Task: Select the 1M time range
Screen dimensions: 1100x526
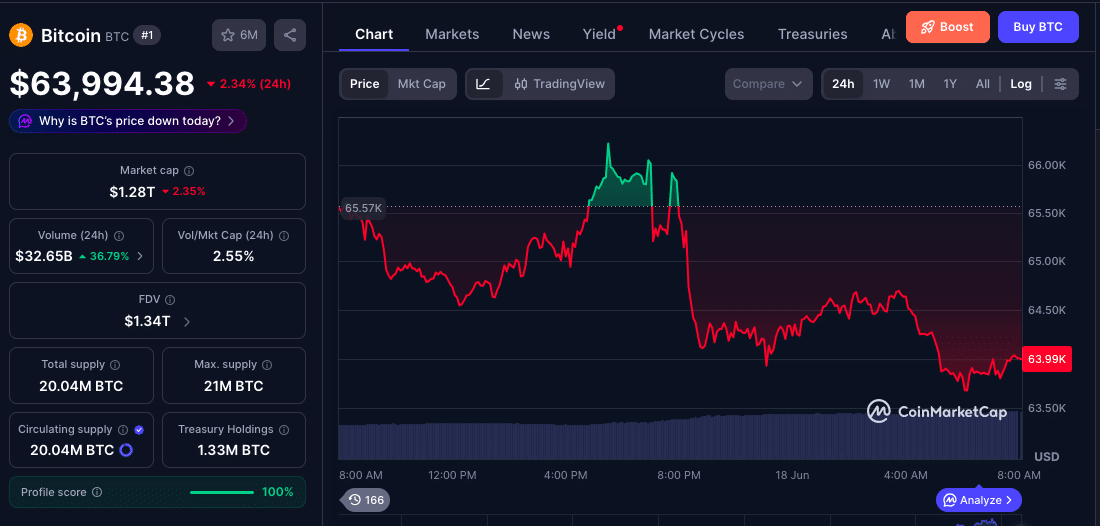Action: pyautogui.click(x=916, y=84)
